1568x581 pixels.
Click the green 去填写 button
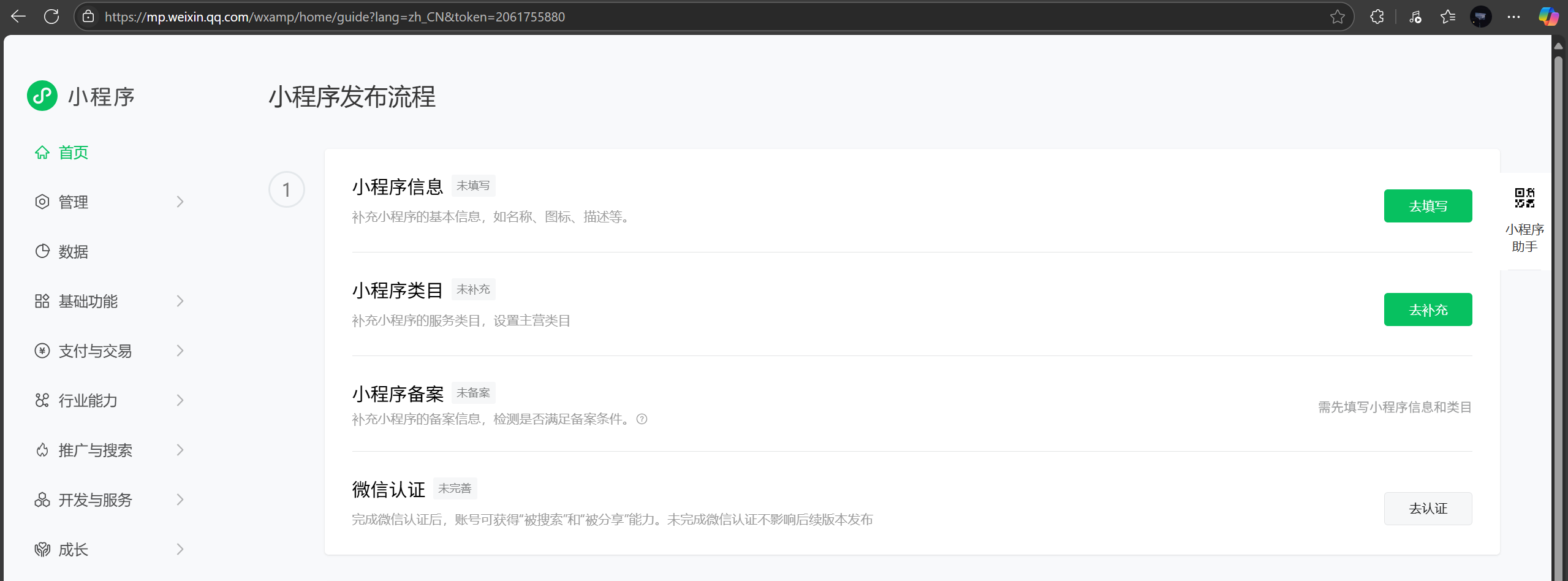click(1427, 206)
